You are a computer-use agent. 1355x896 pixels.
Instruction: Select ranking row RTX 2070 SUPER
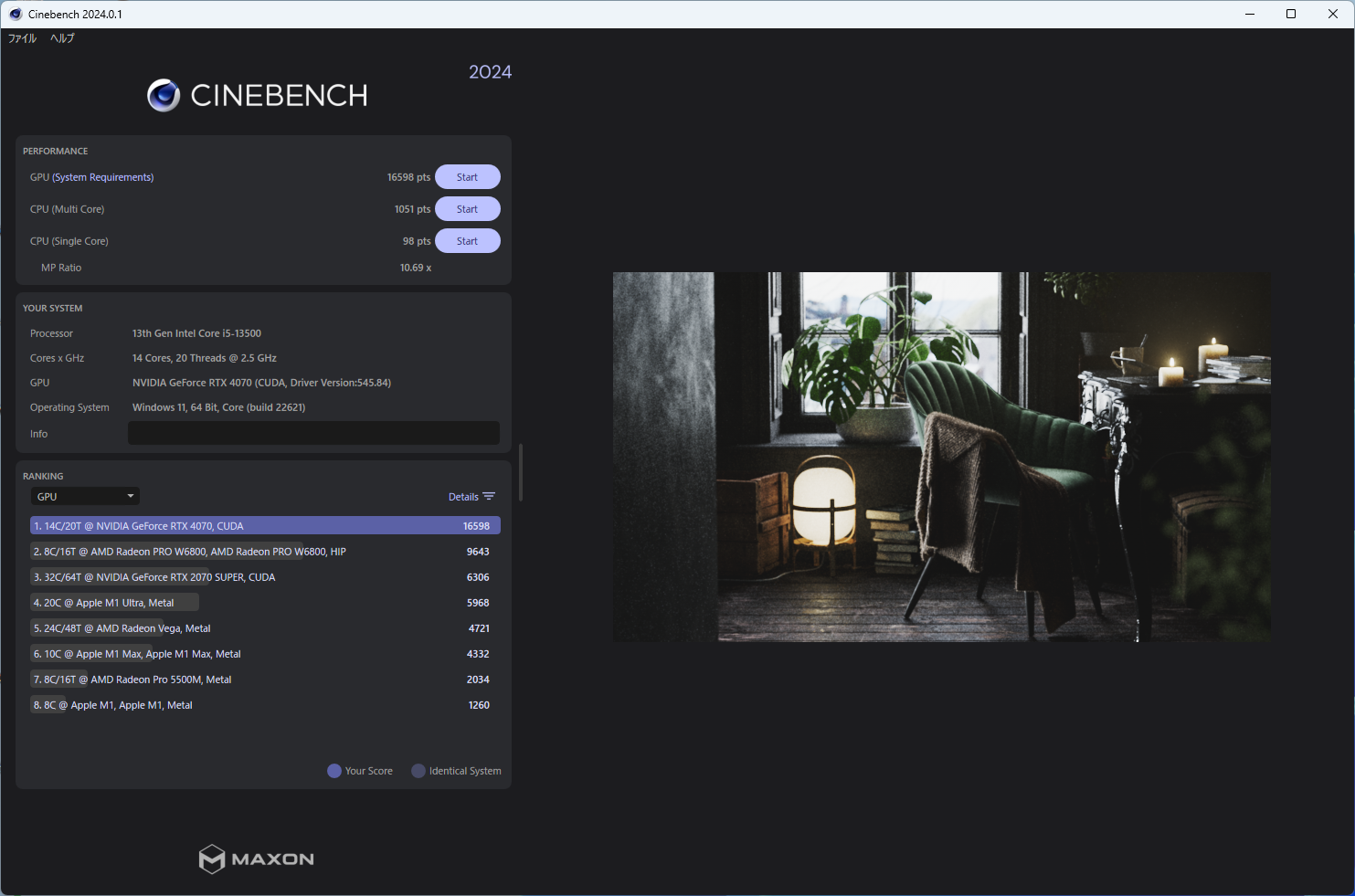pyautogui.click(x=265, y=577)
